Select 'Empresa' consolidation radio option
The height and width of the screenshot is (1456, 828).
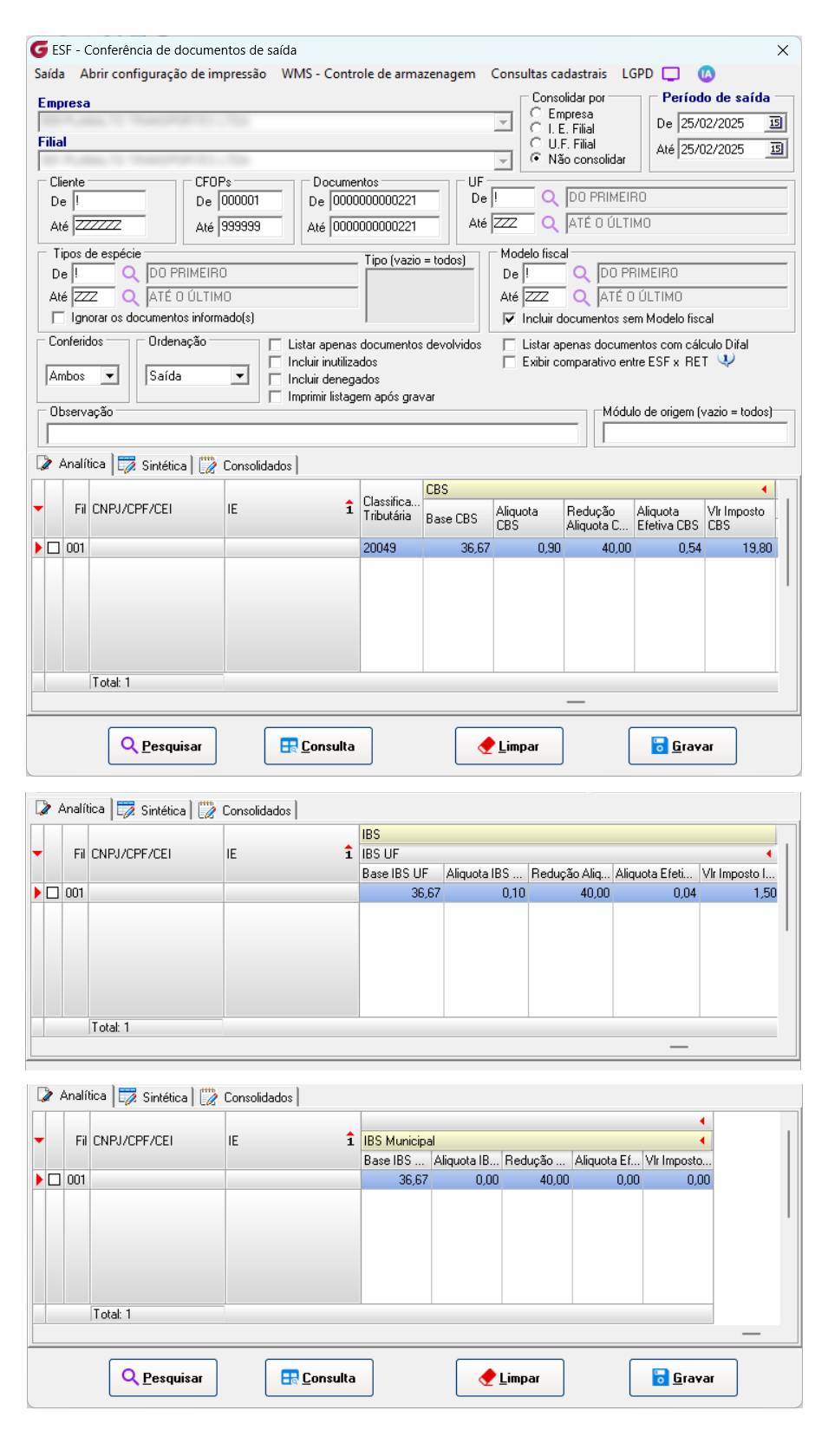536,114
